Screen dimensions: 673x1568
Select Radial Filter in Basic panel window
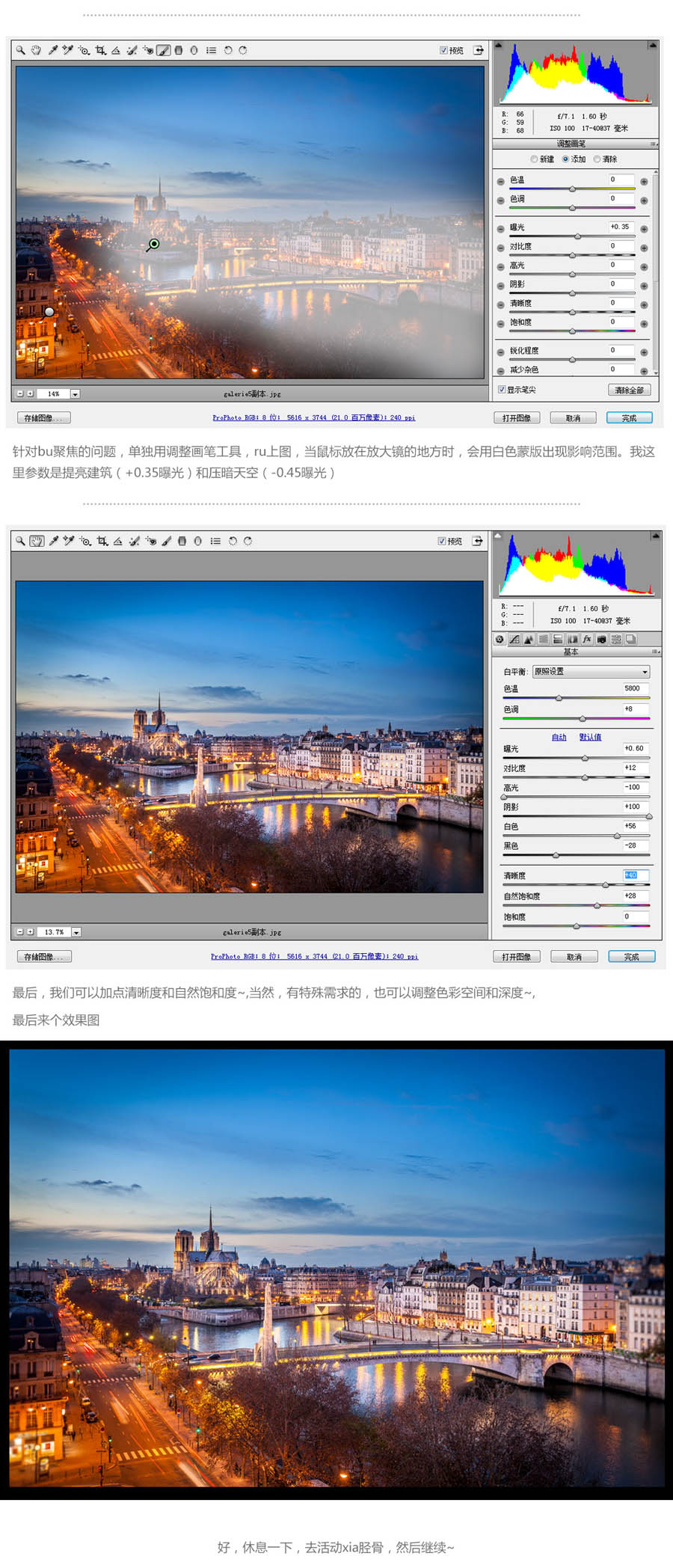coord(197,541)
